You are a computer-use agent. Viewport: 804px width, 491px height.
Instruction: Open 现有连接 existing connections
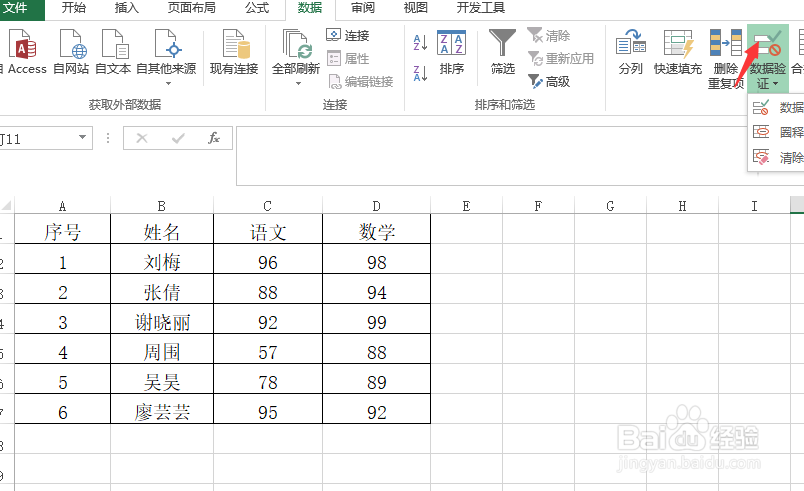234,51
